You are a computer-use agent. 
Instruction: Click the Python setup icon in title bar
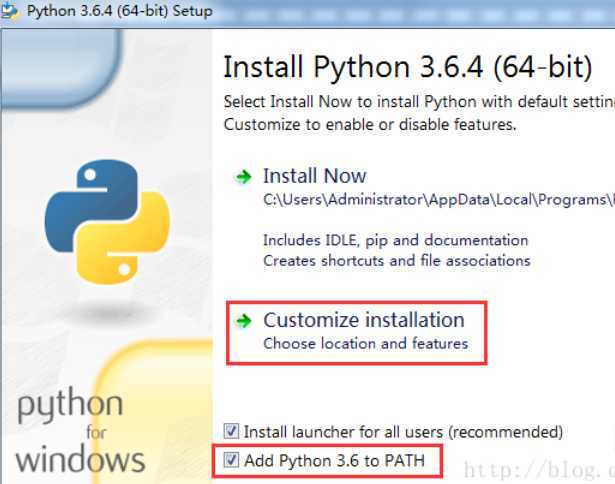[9, 11]
